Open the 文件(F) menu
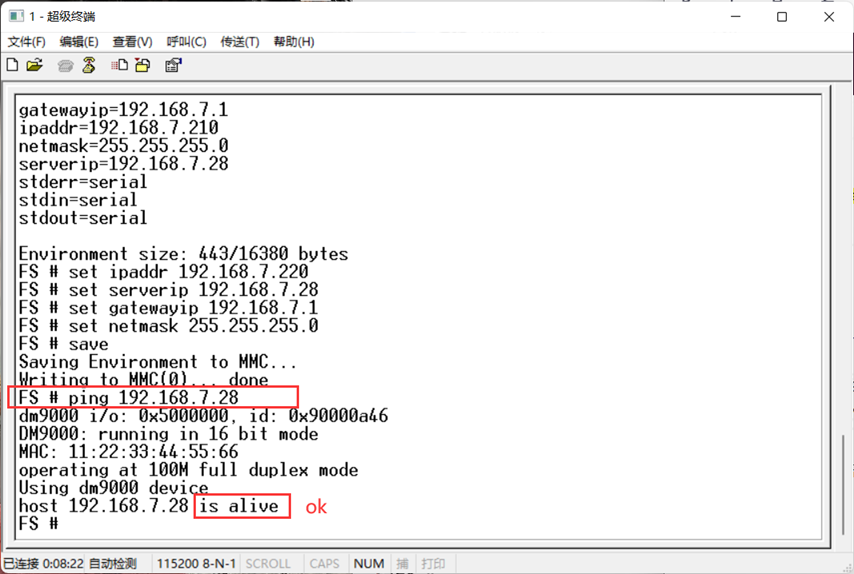Screen dimensions: 854x574 pyautogui.click(x=26, y=42)
